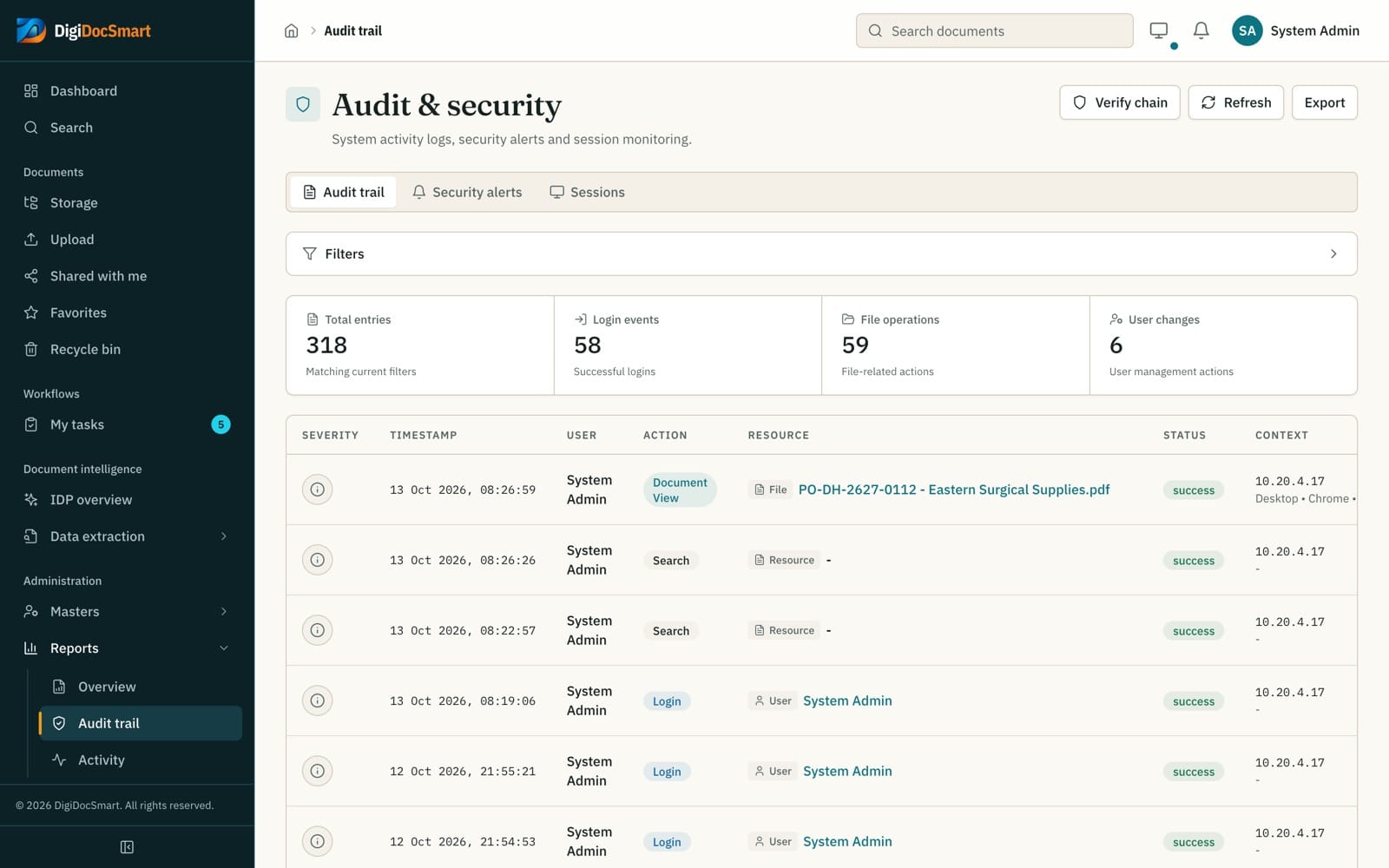Click Search action badge in 08:26:26 row
Viewport: 1389px width, 868px height.
[x=671, y=561]
